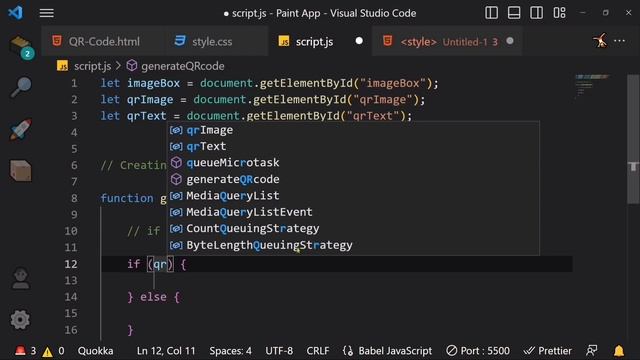Open notifications bell icon
This screenshot has width=640, height=360.
619,351
